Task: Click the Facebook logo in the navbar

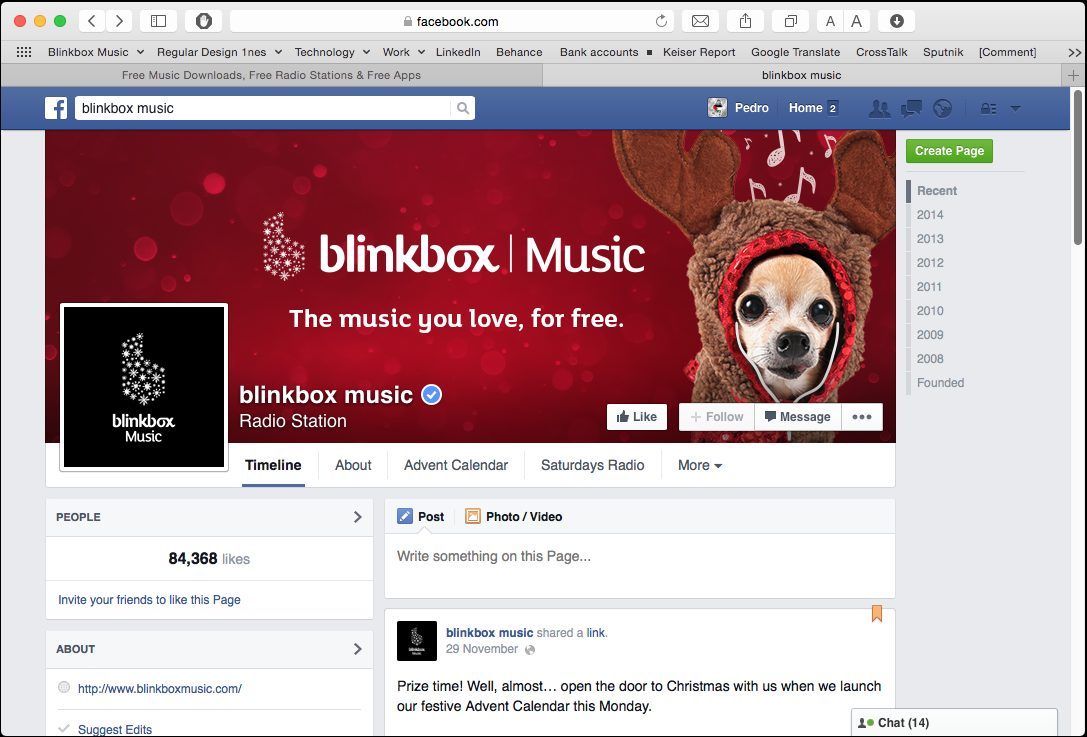Action: click(x=57, y=107)
